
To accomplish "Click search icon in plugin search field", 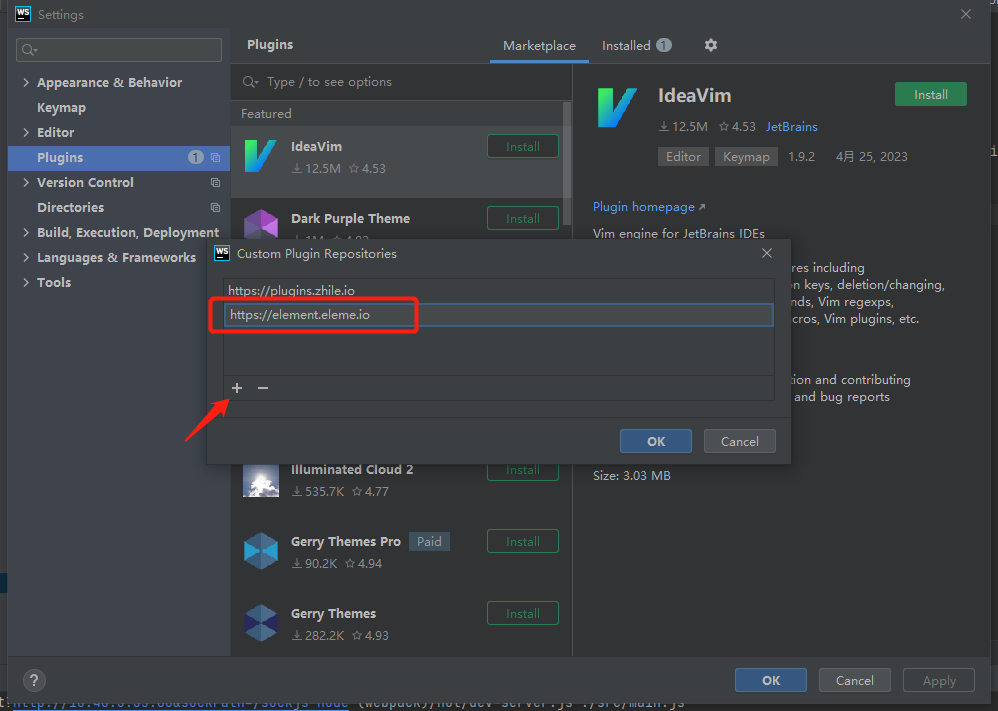I will pos(250,82).
